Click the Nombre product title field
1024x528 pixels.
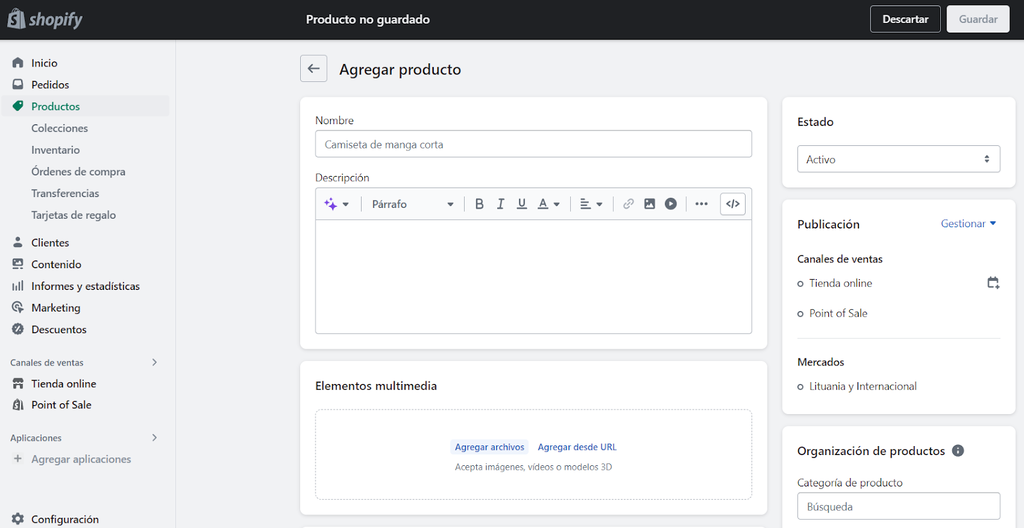(x=533, y=144)
